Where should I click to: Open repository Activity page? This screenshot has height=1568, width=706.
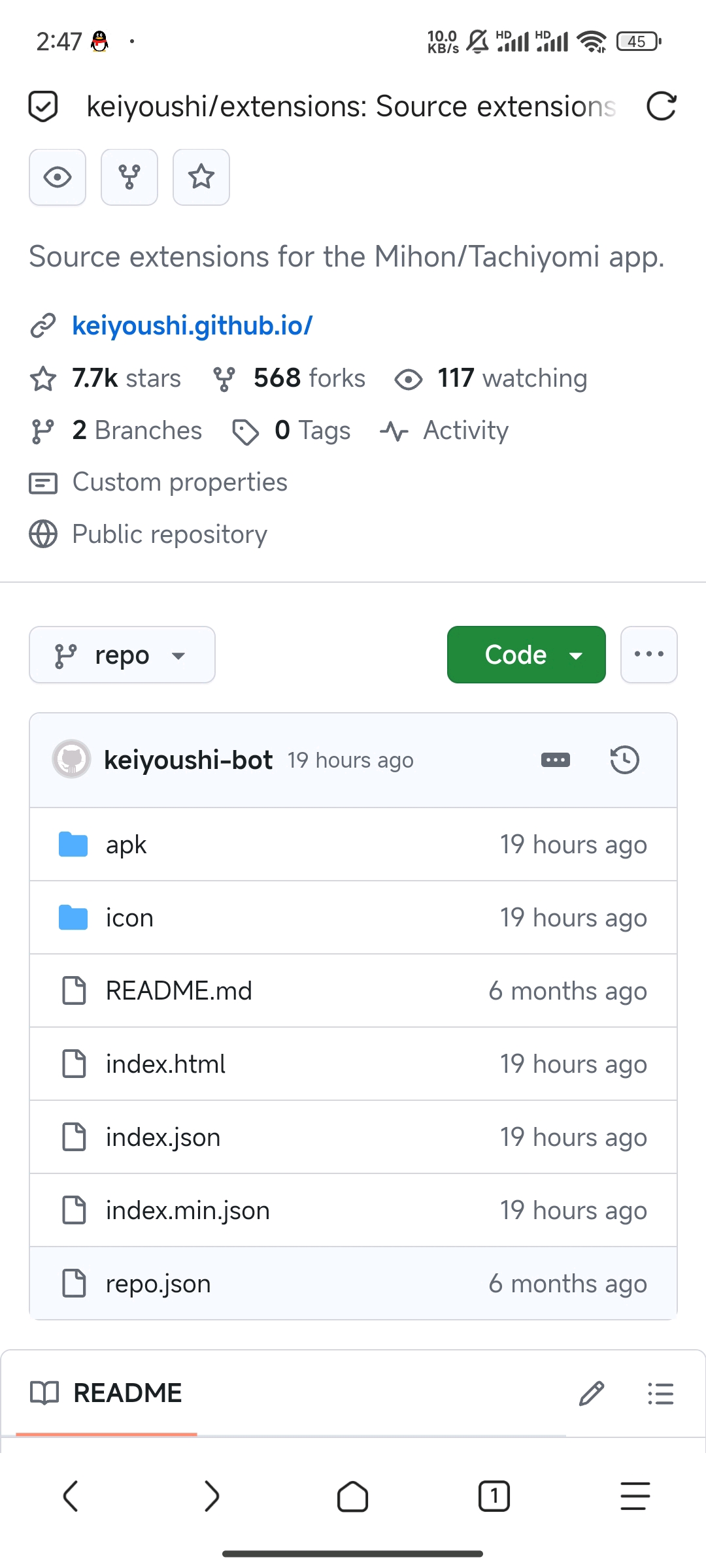(465, 431)
